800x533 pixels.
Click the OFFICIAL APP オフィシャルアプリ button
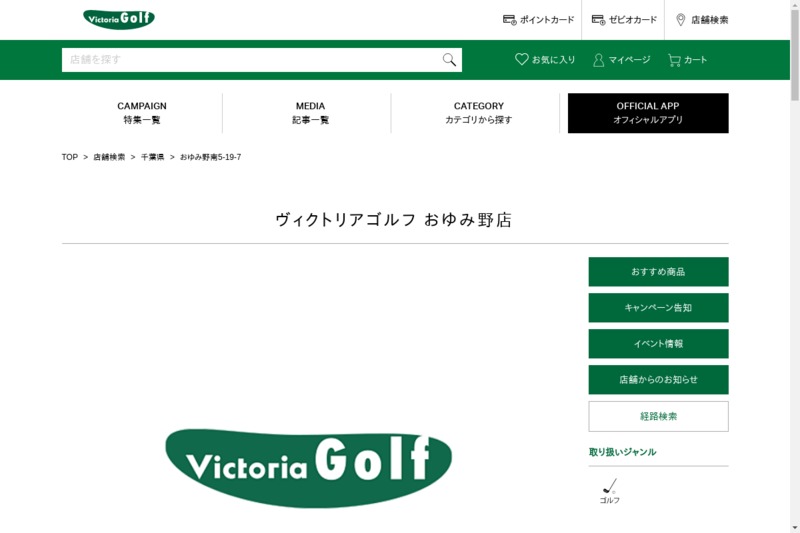pos(648,113)
